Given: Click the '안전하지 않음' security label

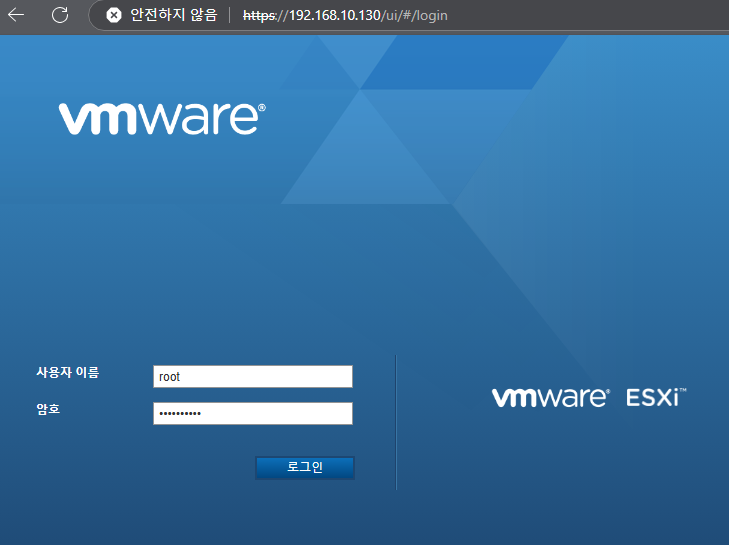Looking at the screenshot, I should point(173,15).
